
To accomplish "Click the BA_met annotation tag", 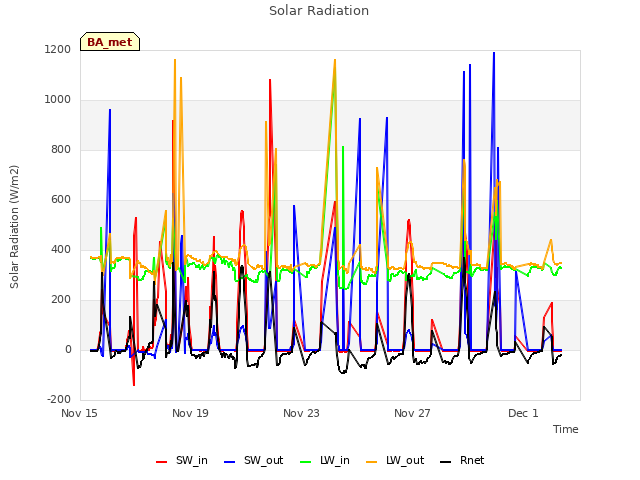I will [x=110, y=42].
